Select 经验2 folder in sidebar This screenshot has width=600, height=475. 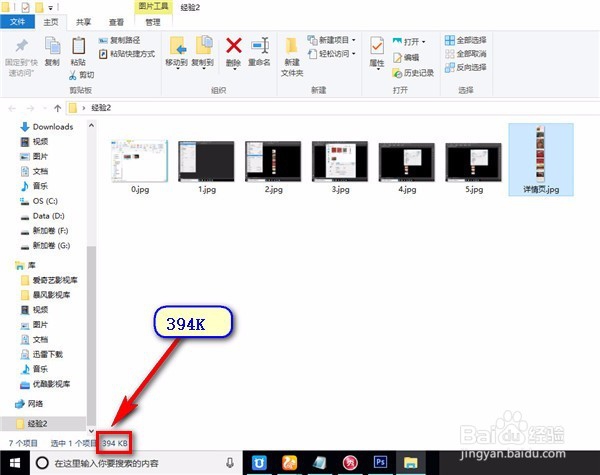43,424
